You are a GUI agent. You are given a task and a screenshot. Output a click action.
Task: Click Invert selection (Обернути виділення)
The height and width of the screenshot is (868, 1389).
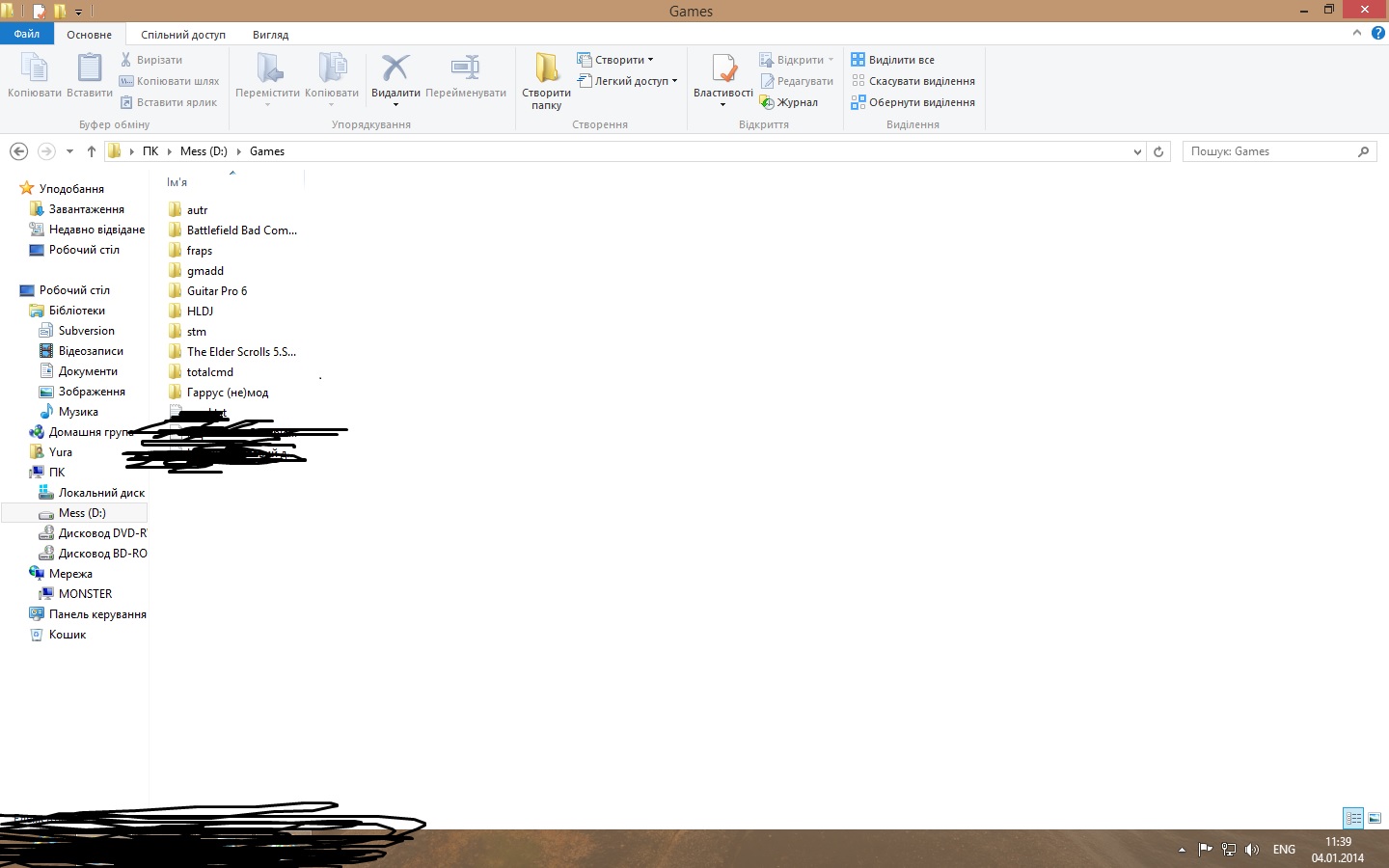(x=913, y=102)
